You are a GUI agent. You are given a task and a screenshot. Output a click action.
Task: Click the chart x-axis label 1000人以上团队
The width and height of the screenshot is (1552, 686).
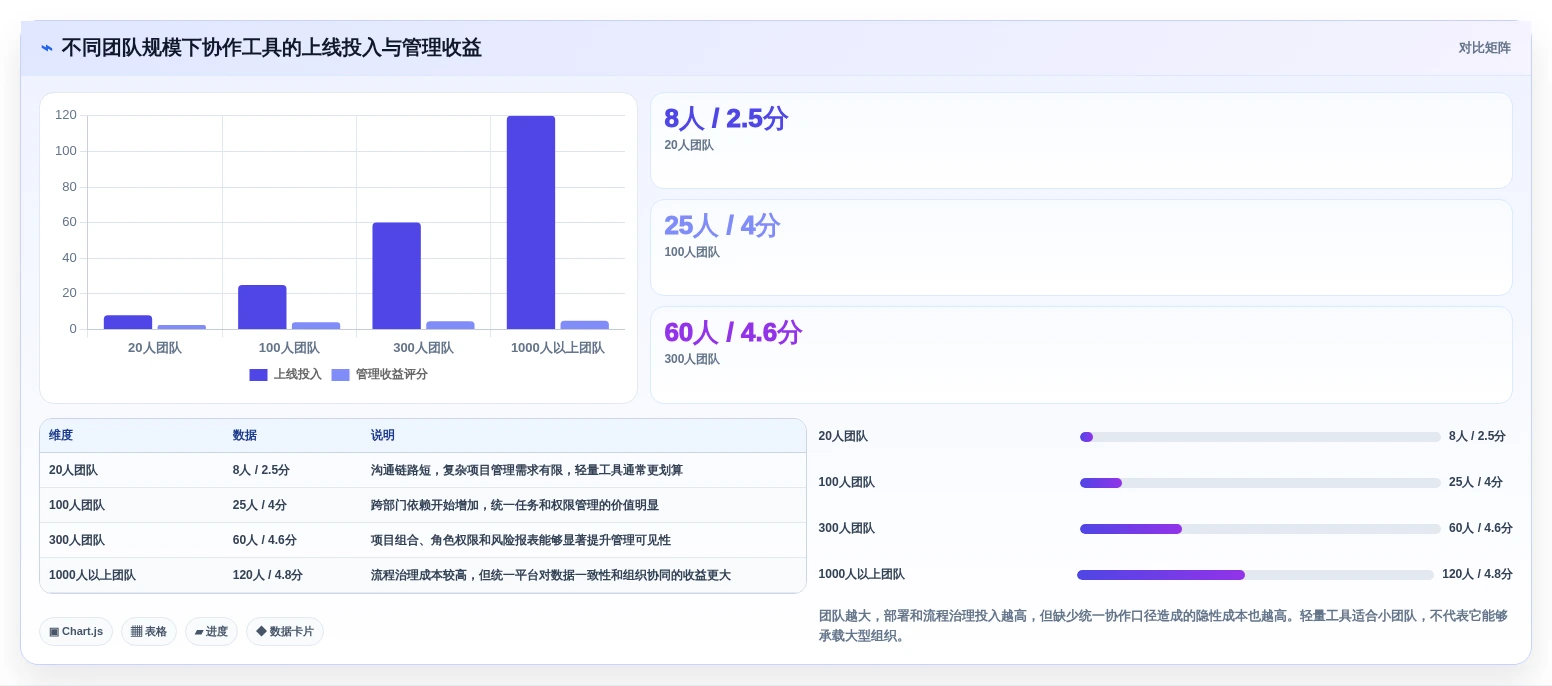coord(558,348)
